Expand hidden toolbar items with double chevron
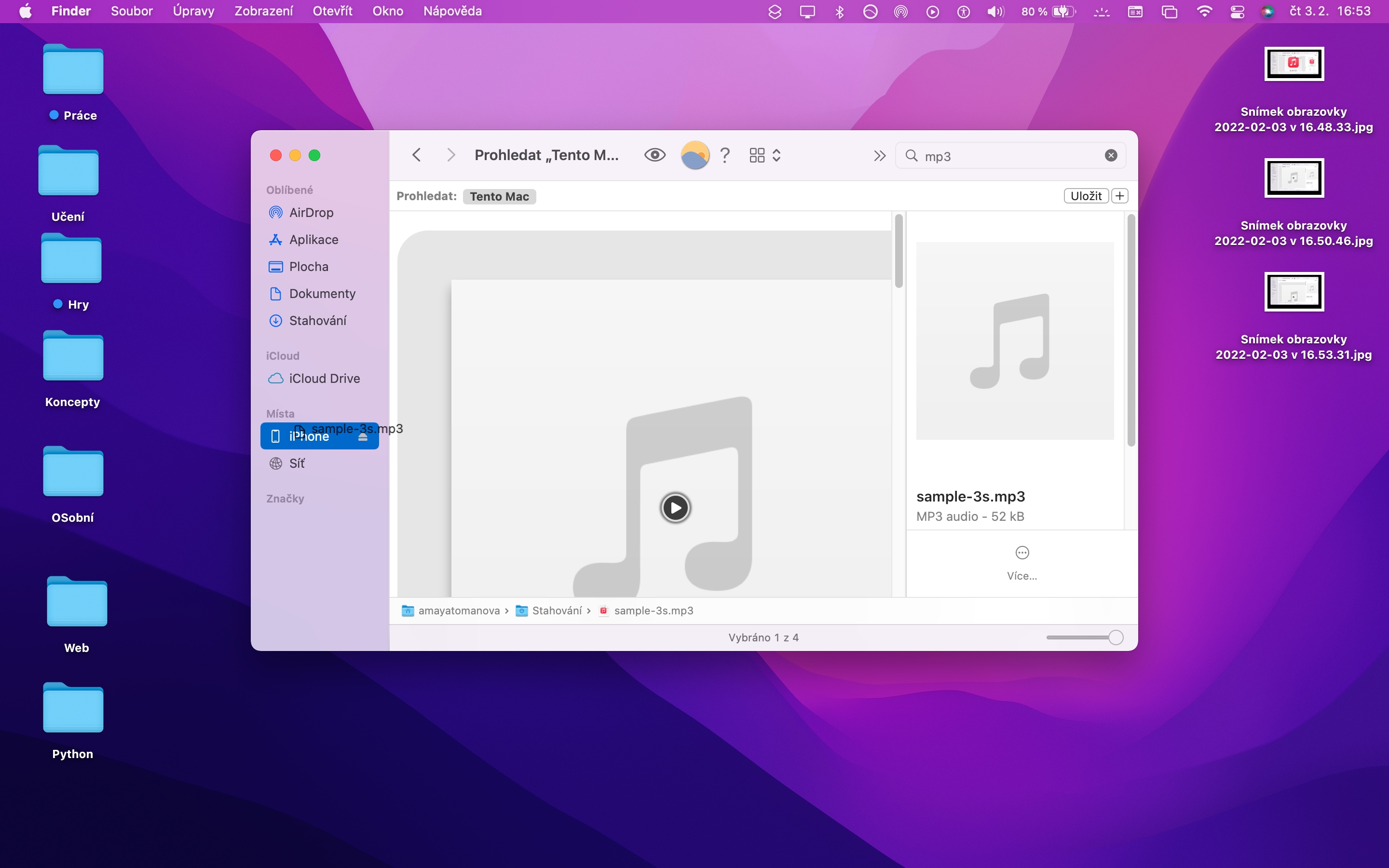The image size is (1389, 868). (879, 156)
